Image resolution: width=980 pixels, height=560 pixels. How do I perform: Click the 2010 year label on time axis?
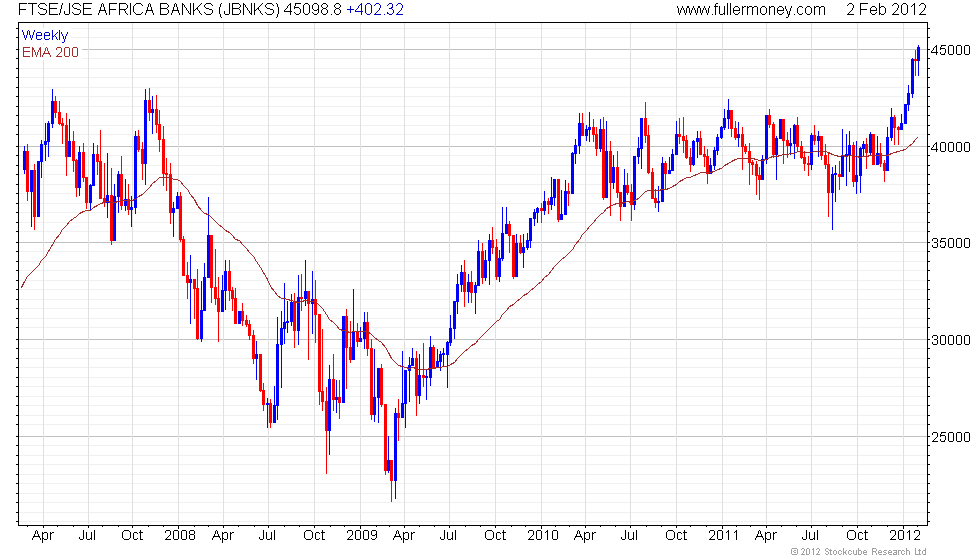(542, 535)
